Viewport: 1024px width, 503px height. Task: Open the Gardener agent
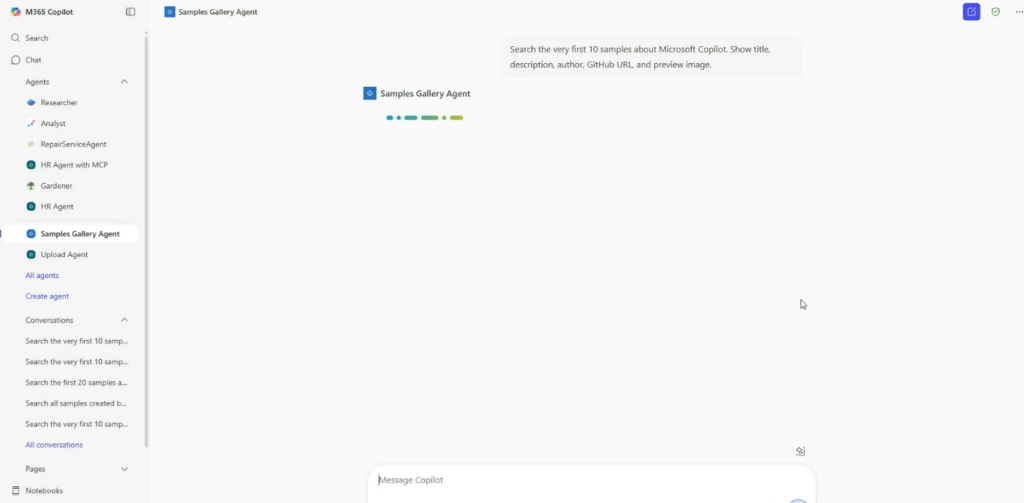pos(56,186)
